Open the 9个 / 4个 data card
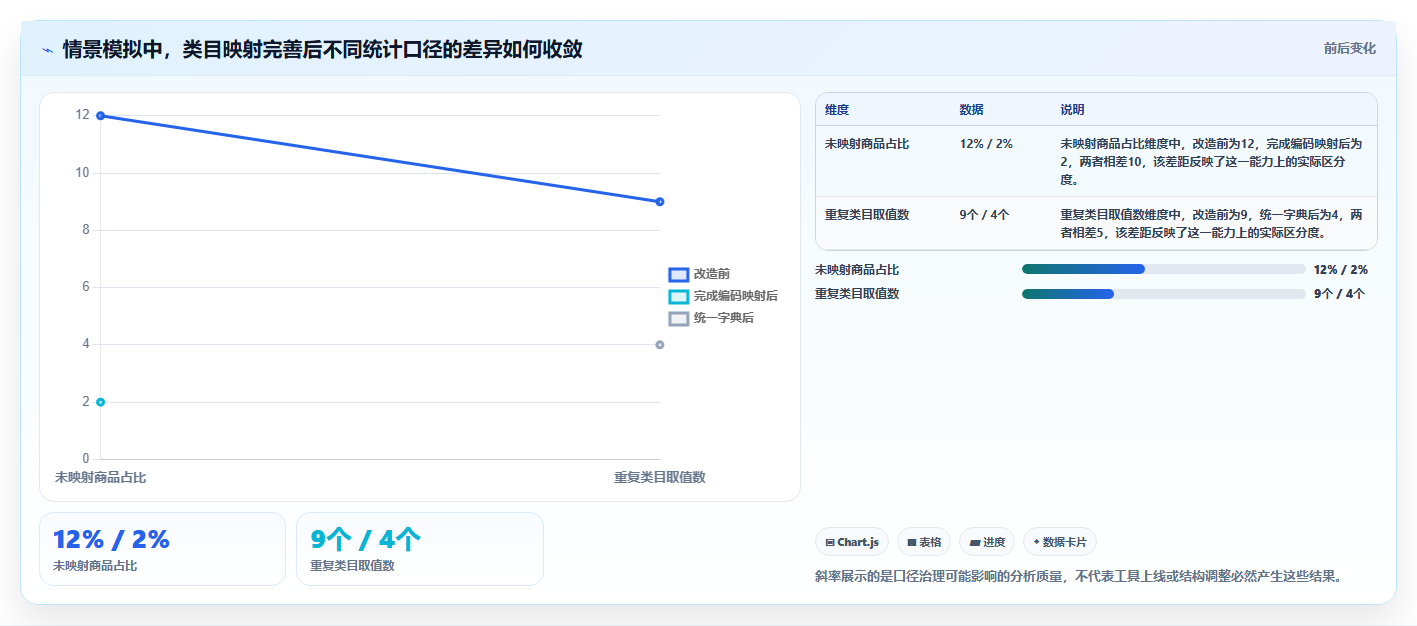Image resolution: width=1417 pixels, height=626 pixels. (x=420, y=549)
